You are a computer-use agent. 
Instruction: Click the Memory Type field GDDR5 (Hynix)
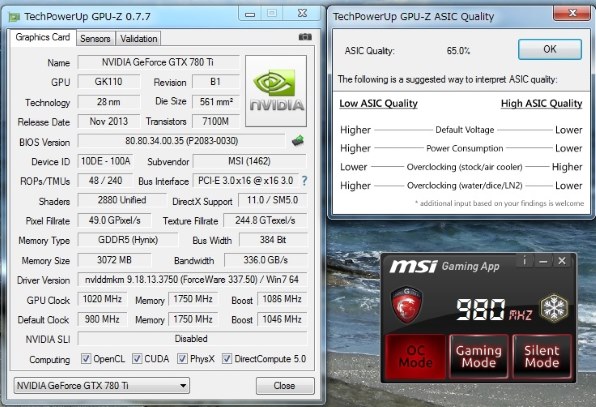(x=128, y=240)
